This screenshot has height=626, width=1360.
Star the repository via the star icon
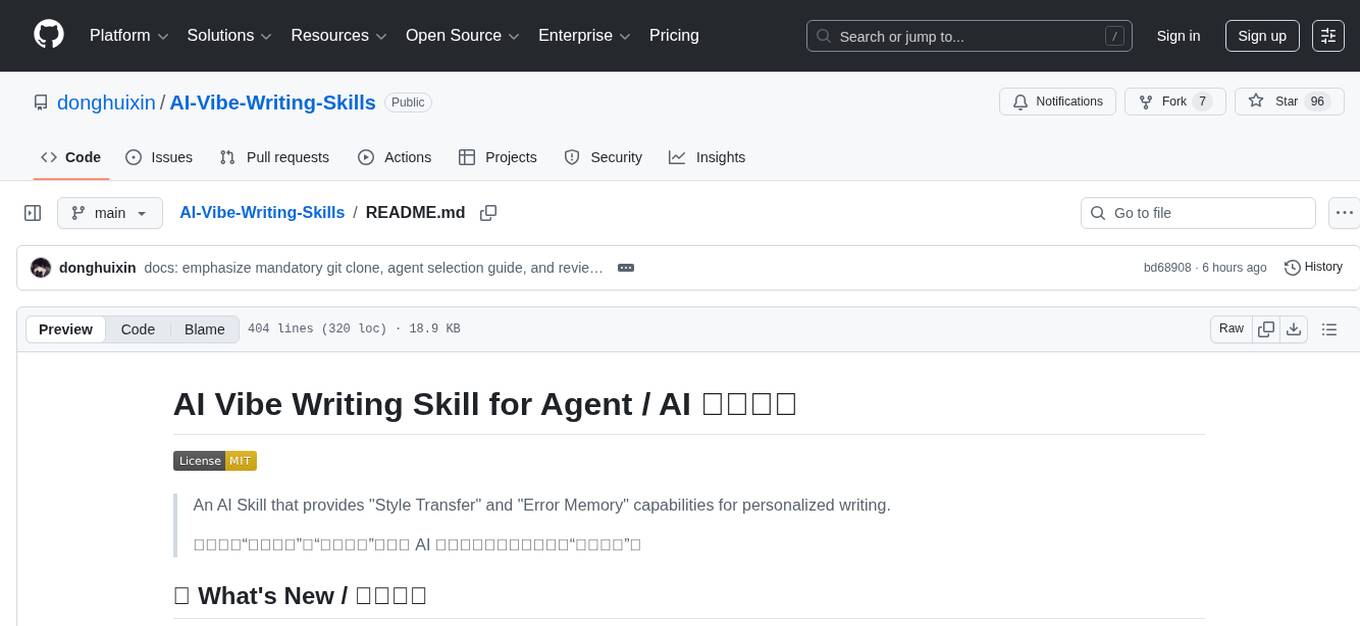[1256, 101]
